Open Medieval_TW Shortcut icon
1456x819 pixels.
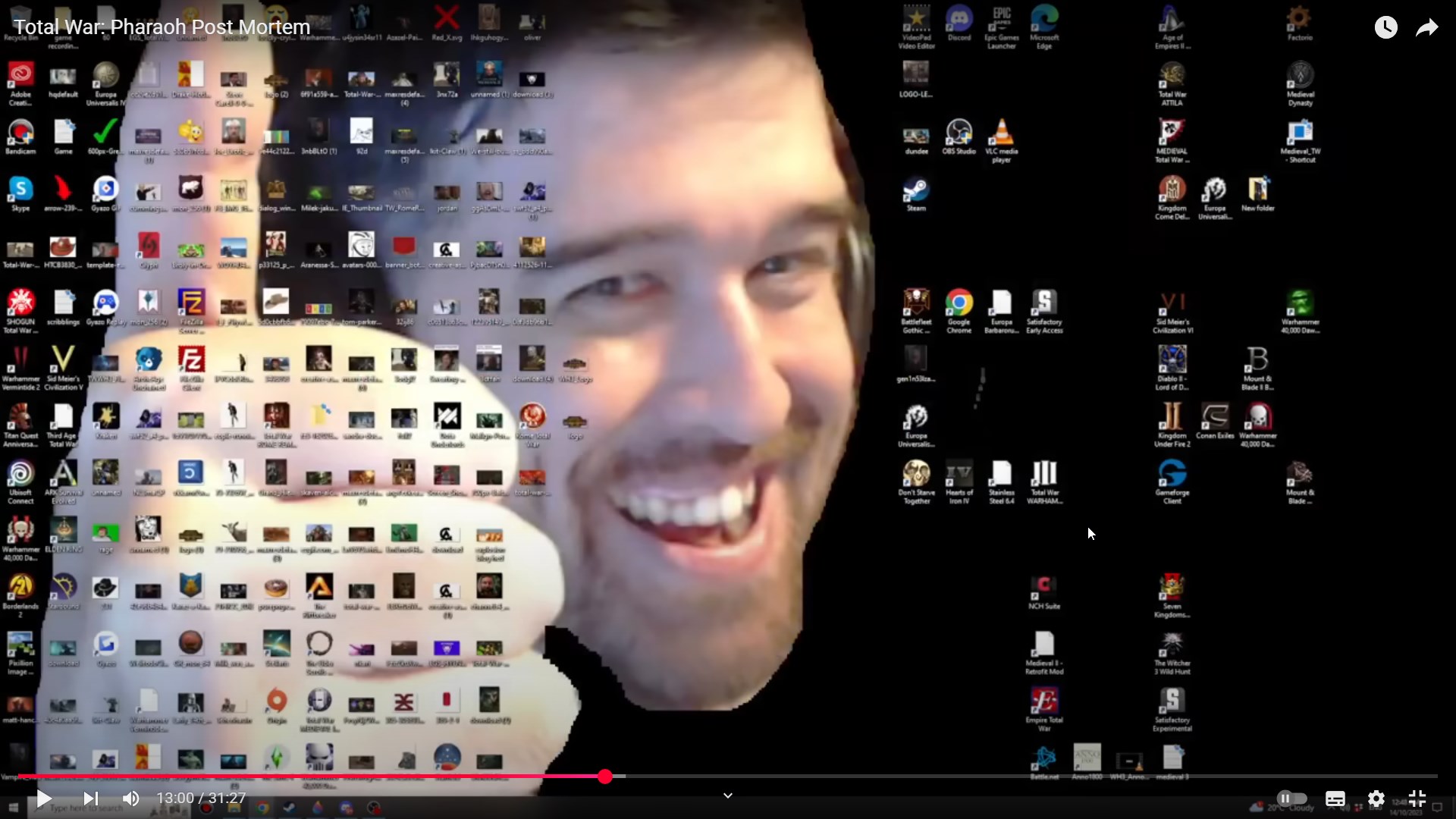1300,141
